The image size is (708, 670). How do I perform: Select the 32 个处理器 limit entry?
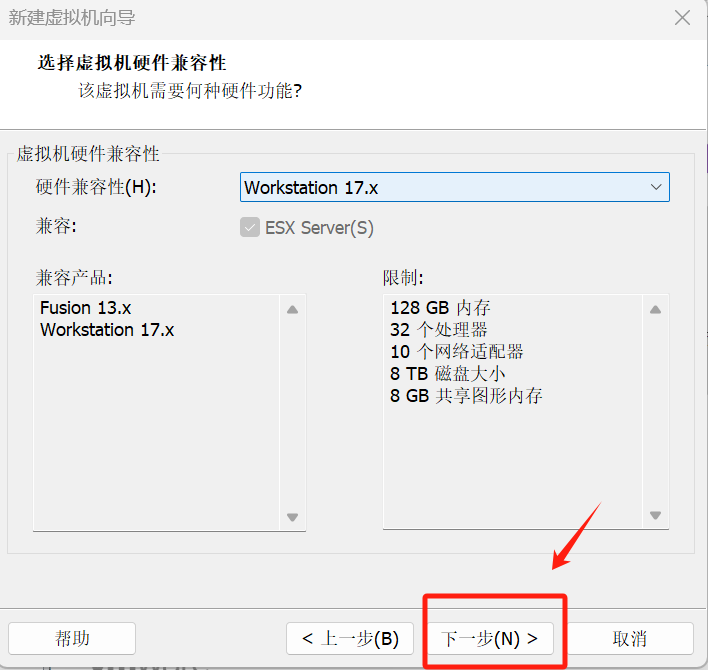(x=439, y=330)
